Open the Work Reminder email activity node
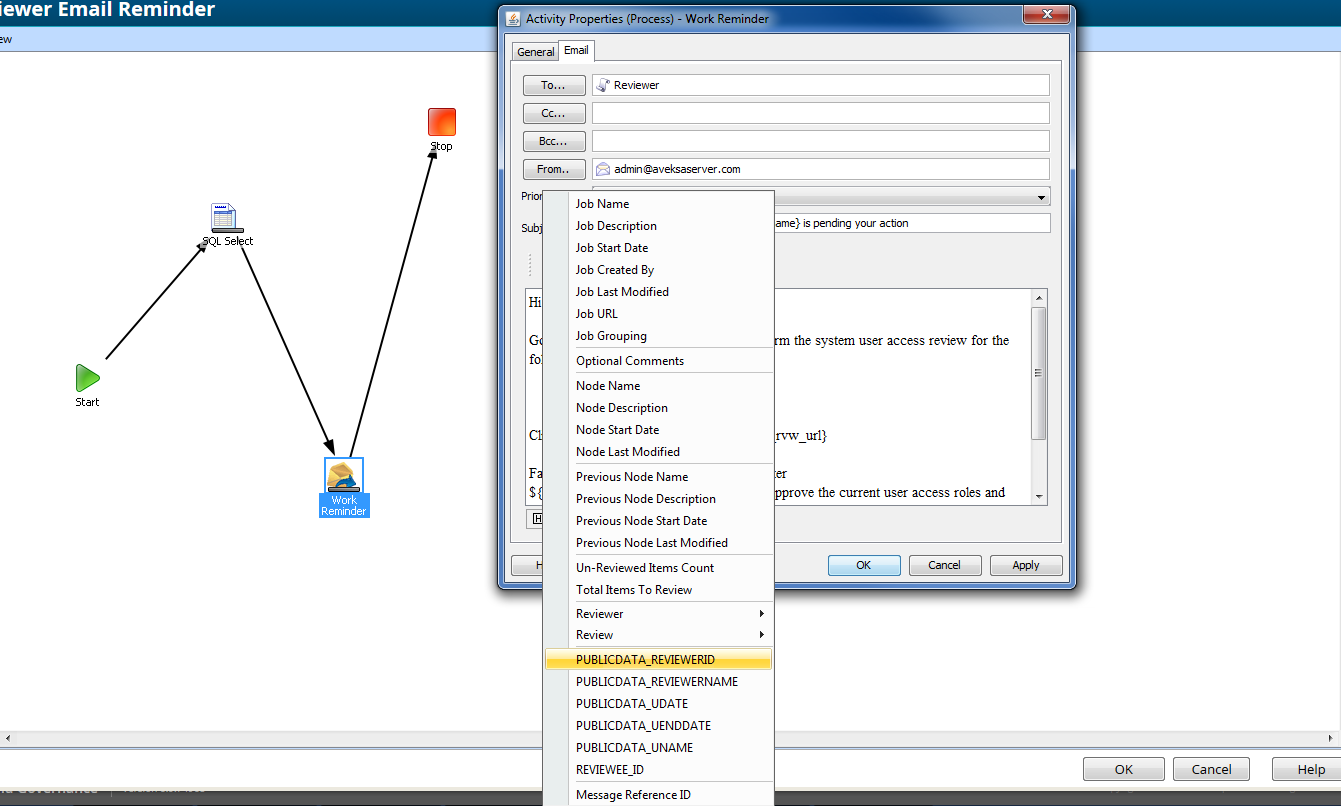1341x806 pixels. 344,473
